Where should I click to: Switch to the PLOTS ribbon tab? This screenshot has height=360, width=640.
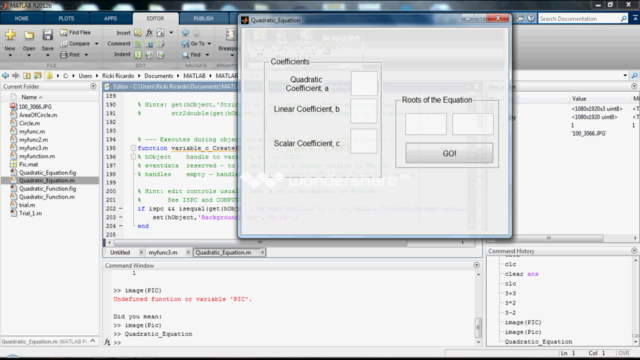coord(66,18)
